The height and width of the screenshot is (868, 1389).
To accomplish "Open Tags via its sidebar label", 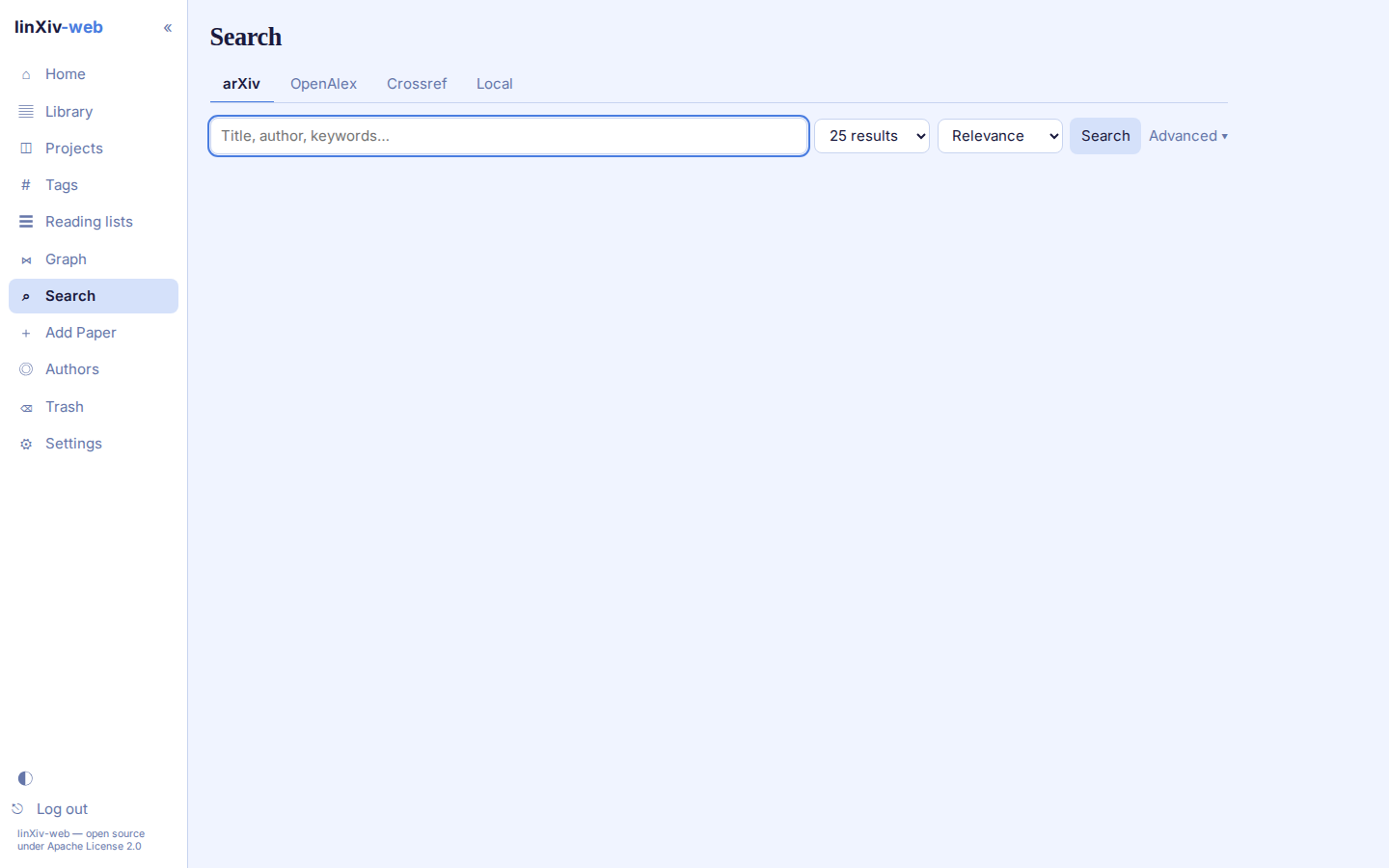I will coord(62,185).
